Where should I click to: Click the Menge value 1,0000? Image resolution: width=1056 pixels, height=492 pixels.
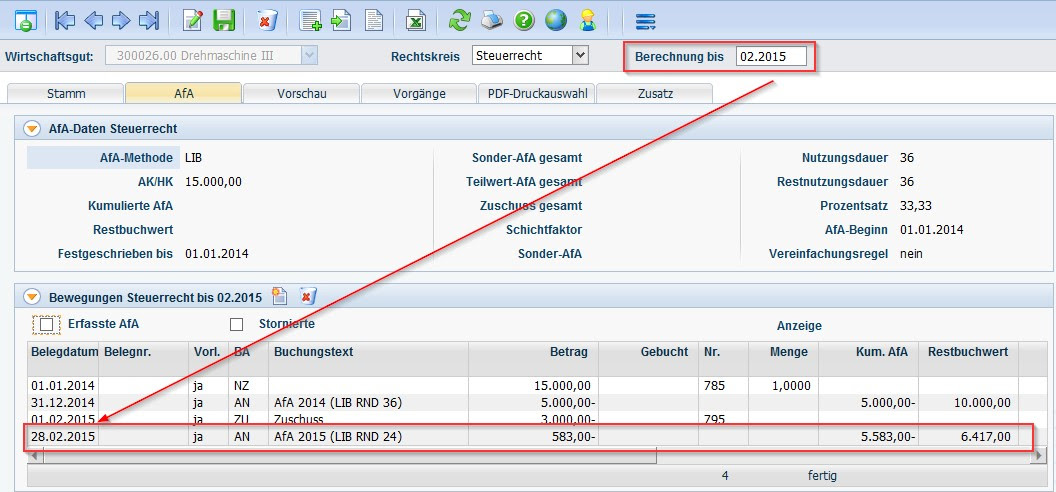tap(790, 386)
